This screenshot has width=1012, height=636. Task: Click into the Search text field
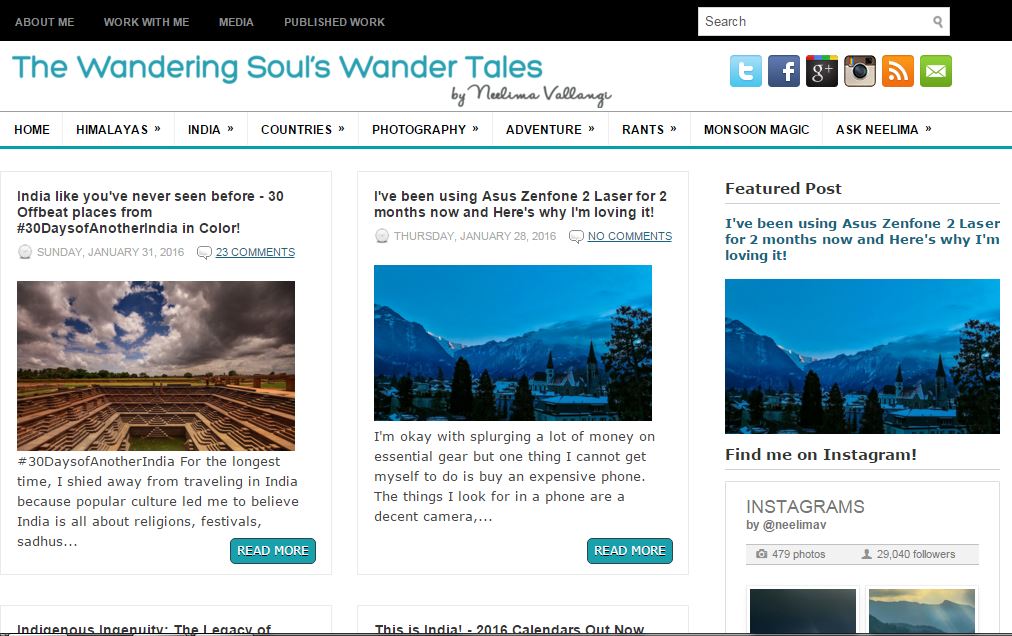(815, 22)
